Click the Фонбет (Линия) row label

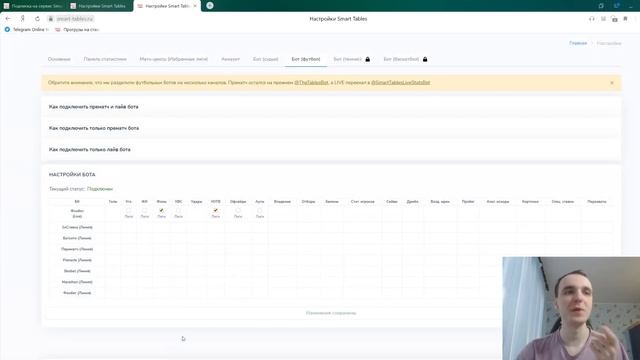pyautogui.click(x=77, y=293)
